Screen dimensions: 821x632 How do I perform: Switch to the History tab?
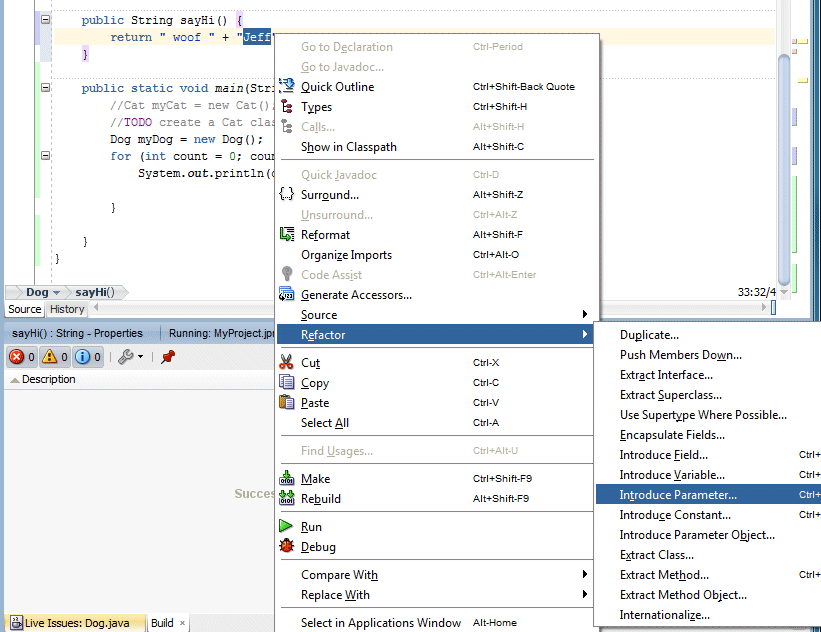point(67,309)
